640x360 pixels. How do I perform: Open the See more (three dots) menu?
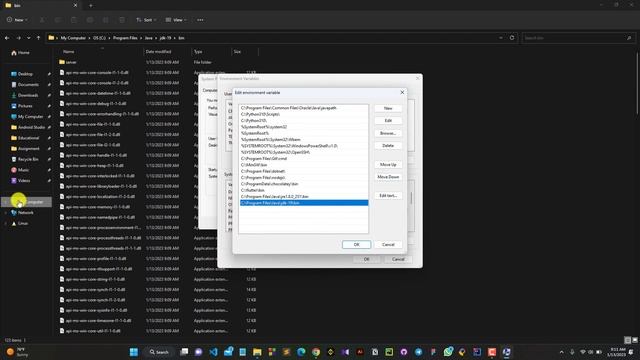click(200, 20)
